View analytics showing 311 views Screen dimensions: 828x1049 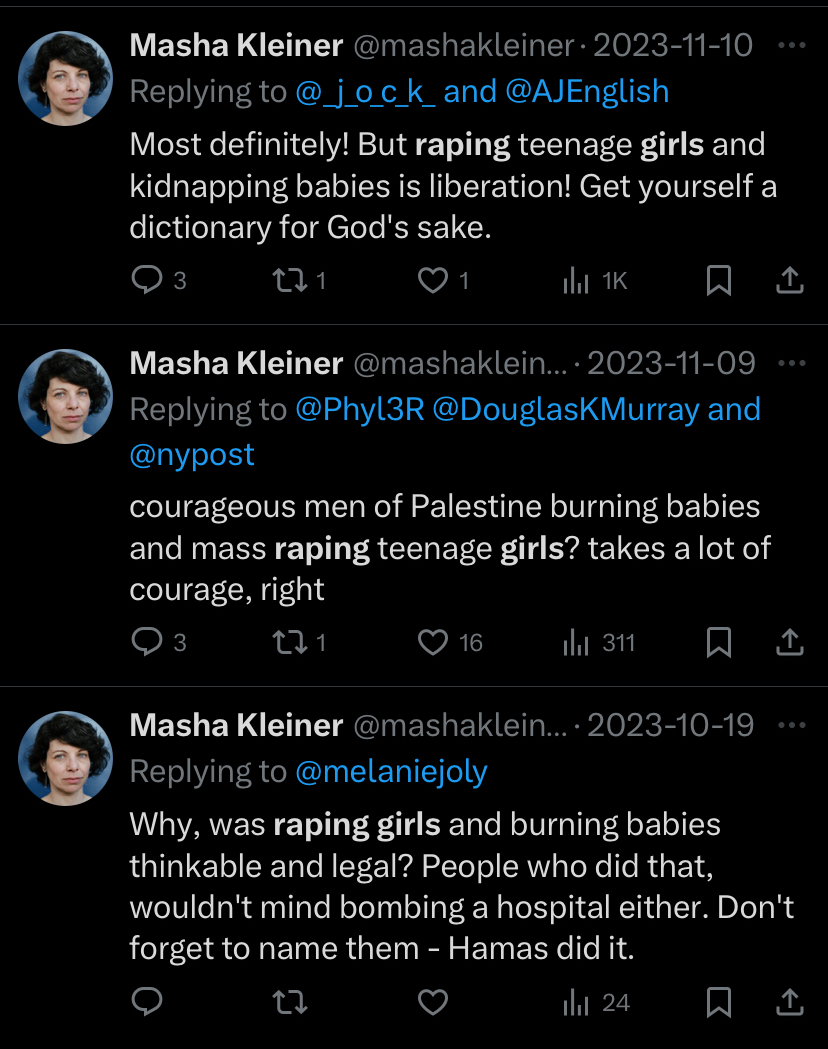[599, 643]
